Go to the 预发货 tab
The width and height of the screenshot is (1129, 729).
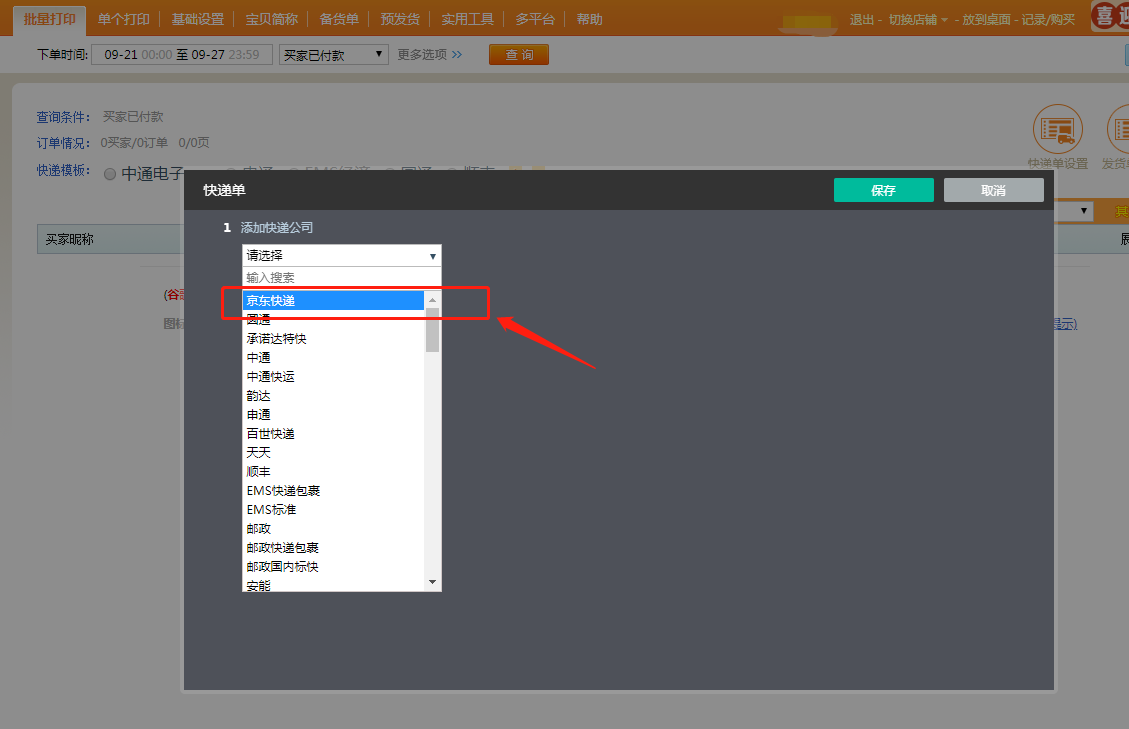click(x=400, y=19)
